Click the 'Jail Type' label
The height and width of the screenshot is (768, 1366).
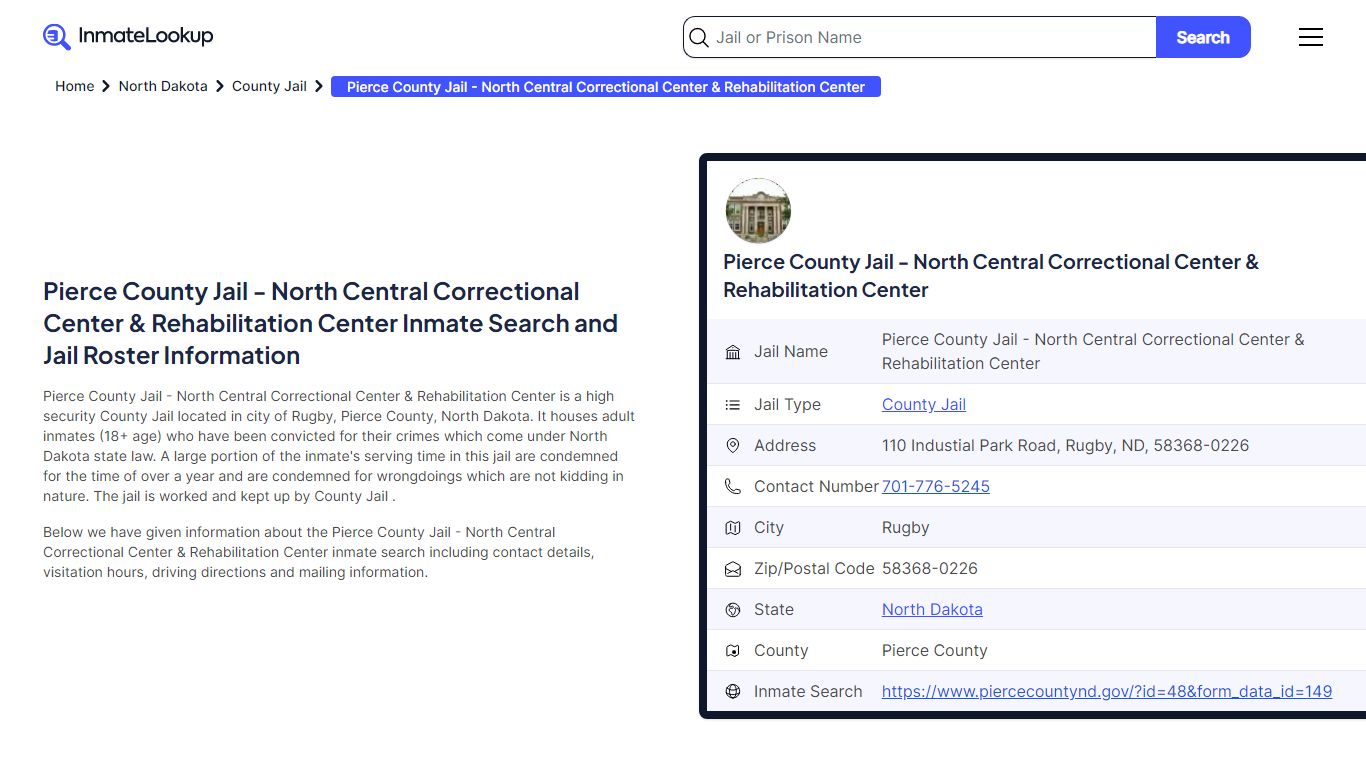[787, 405]
